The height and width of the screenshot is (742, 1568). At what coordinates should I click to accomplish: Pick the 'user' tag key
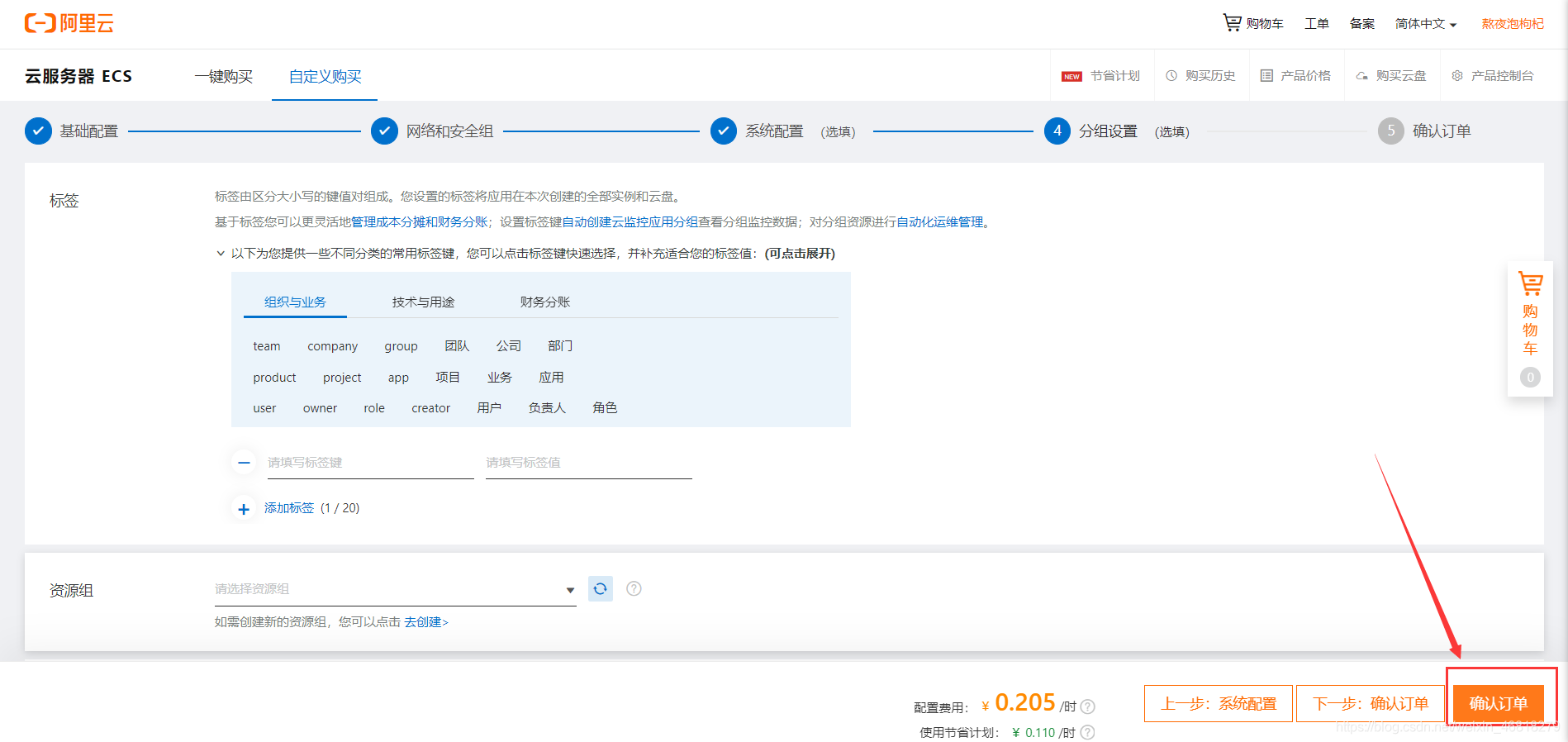(264, 408)
